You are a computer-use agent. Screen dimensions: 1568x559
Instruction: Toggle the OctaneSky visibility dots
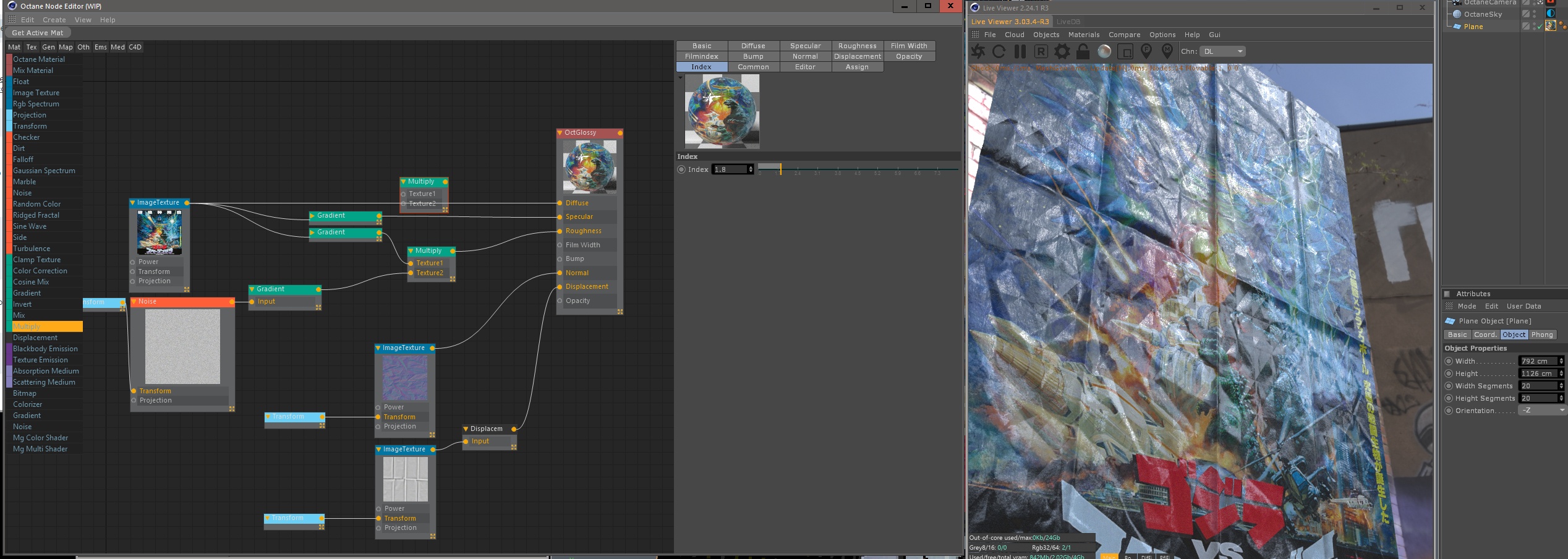[x=1535, y=14]
